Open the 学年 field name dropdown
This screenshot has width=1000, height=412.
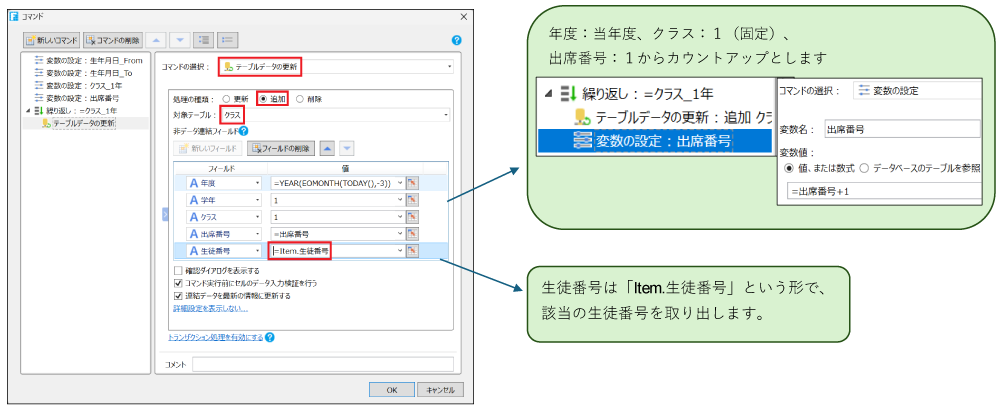click(258, 200)
